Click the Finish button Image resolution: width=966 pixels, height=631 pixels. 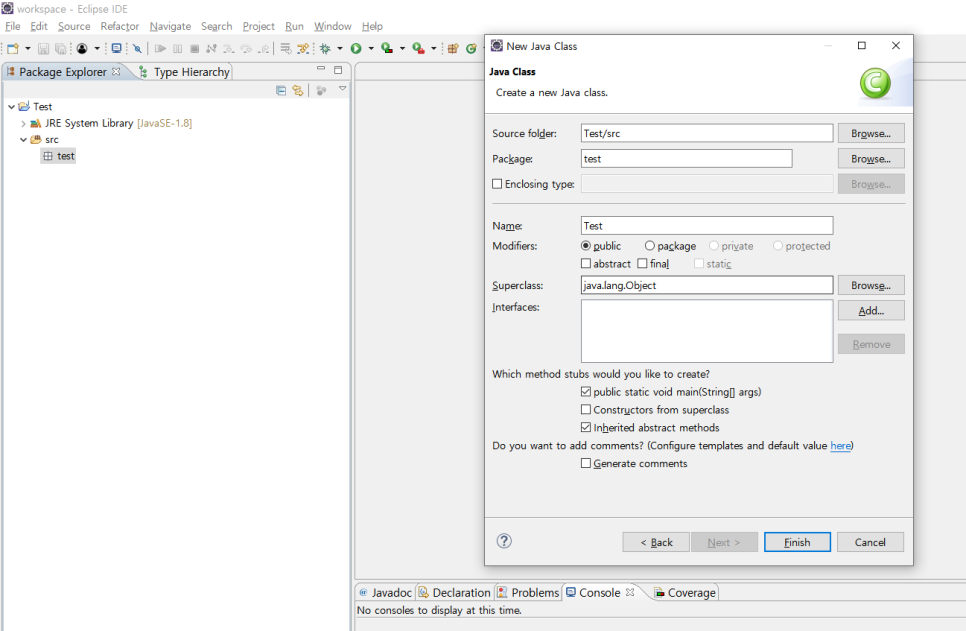coord(797,542)
